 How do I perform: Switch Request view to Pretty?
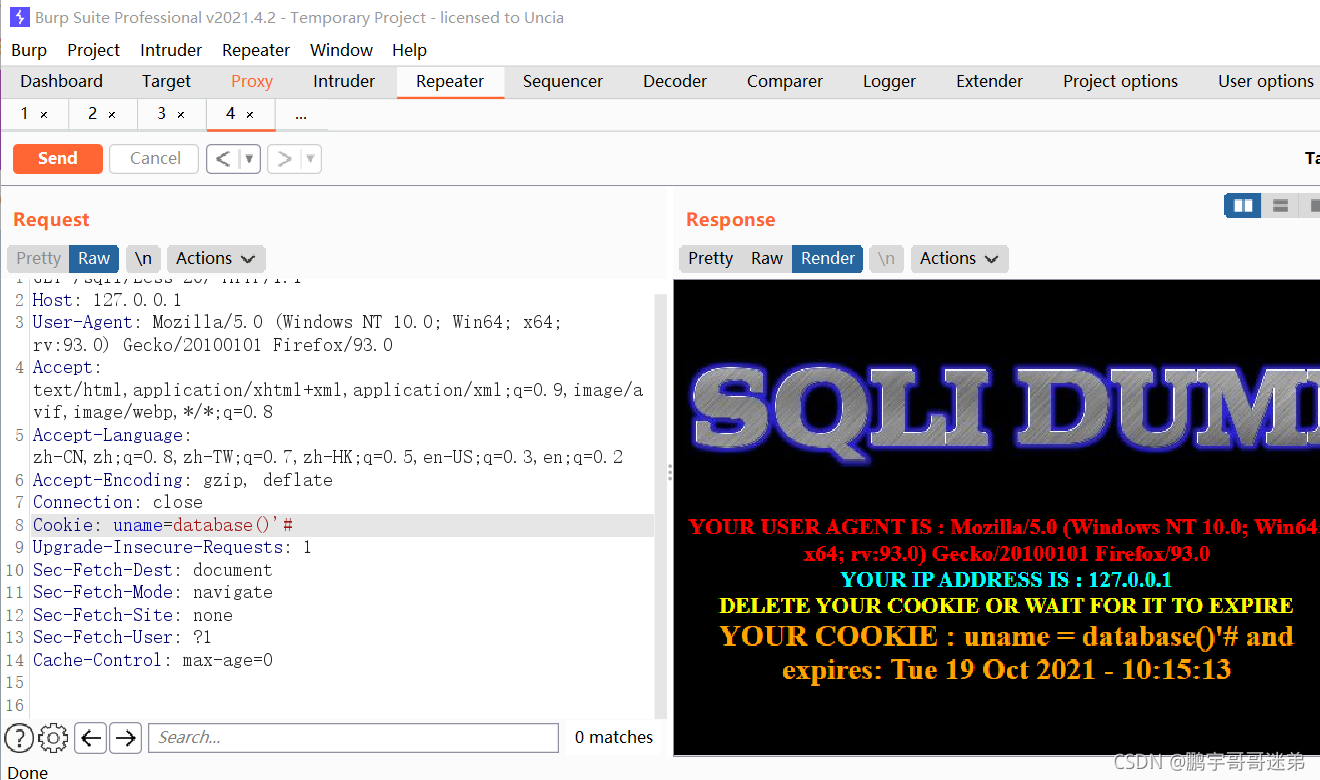click(38, 258)
